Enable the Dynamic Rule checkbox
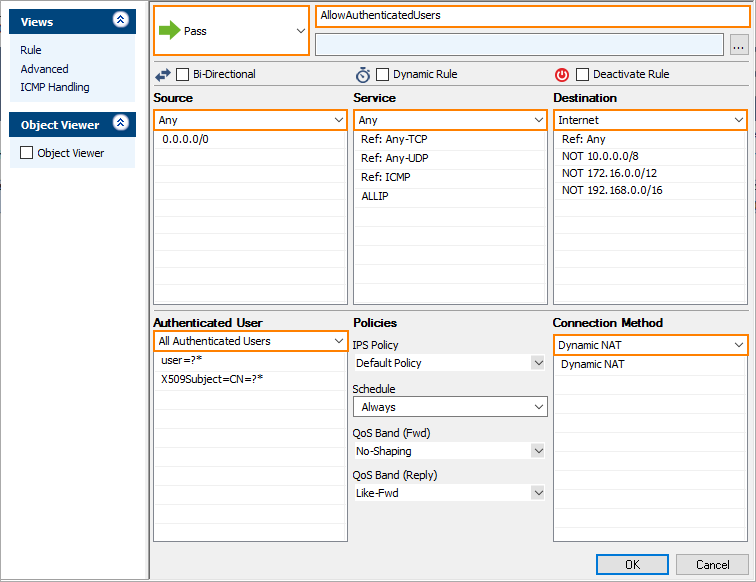This screenshot has width=756, height=582. (382, 74)
